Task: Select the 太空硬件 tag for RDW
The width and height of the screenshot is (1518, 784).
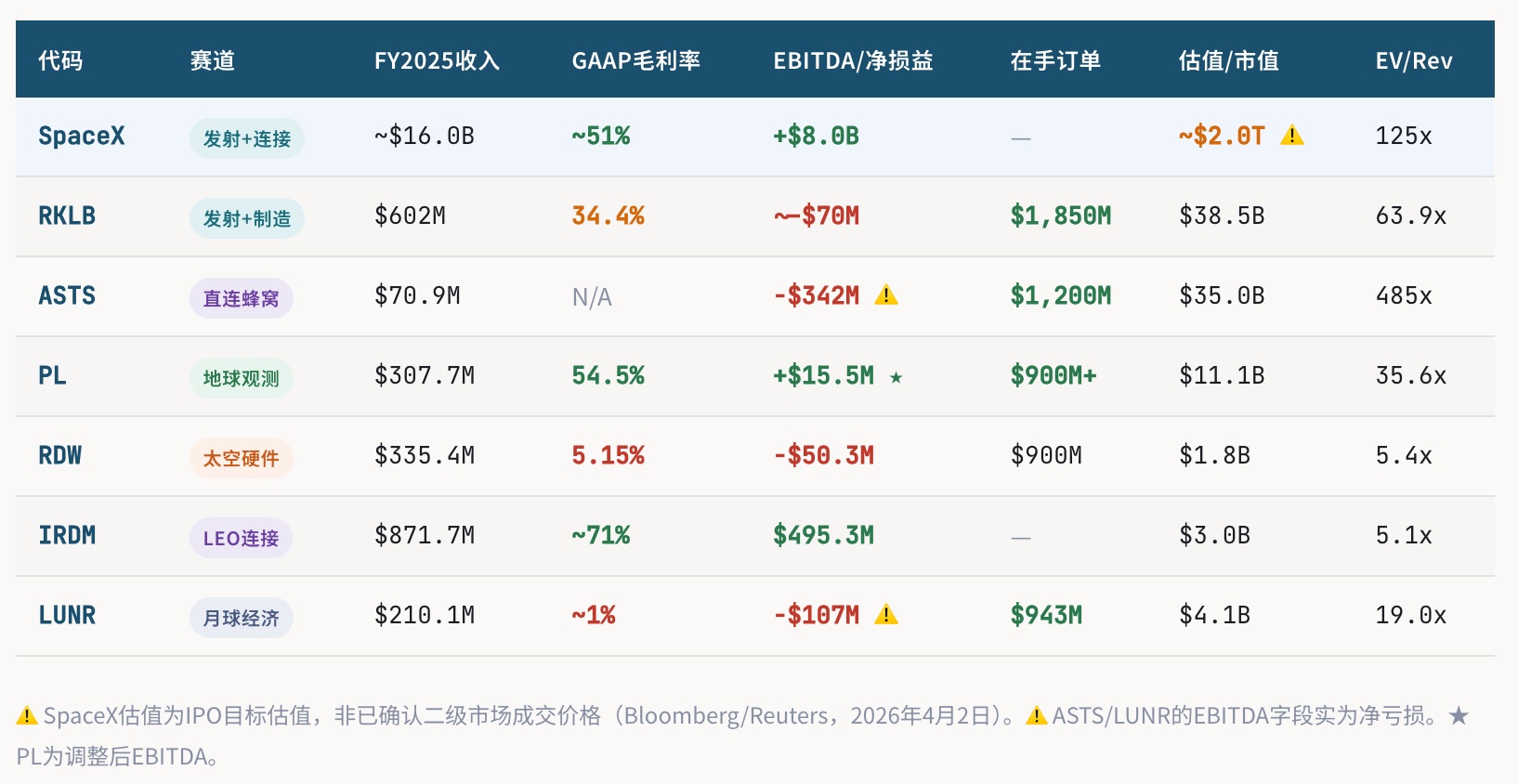Action: (242, 458)
